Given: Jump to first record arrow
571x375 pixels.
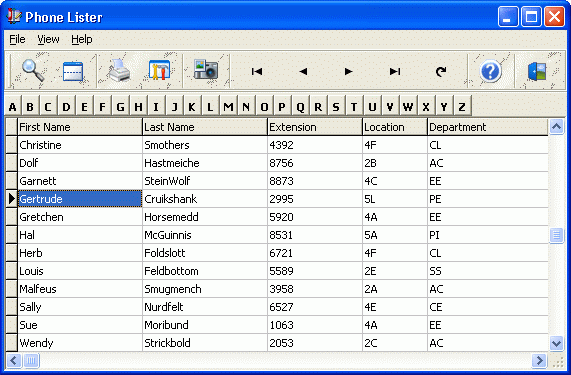Looking at the screenshot, I should click(x=257, y=71).
